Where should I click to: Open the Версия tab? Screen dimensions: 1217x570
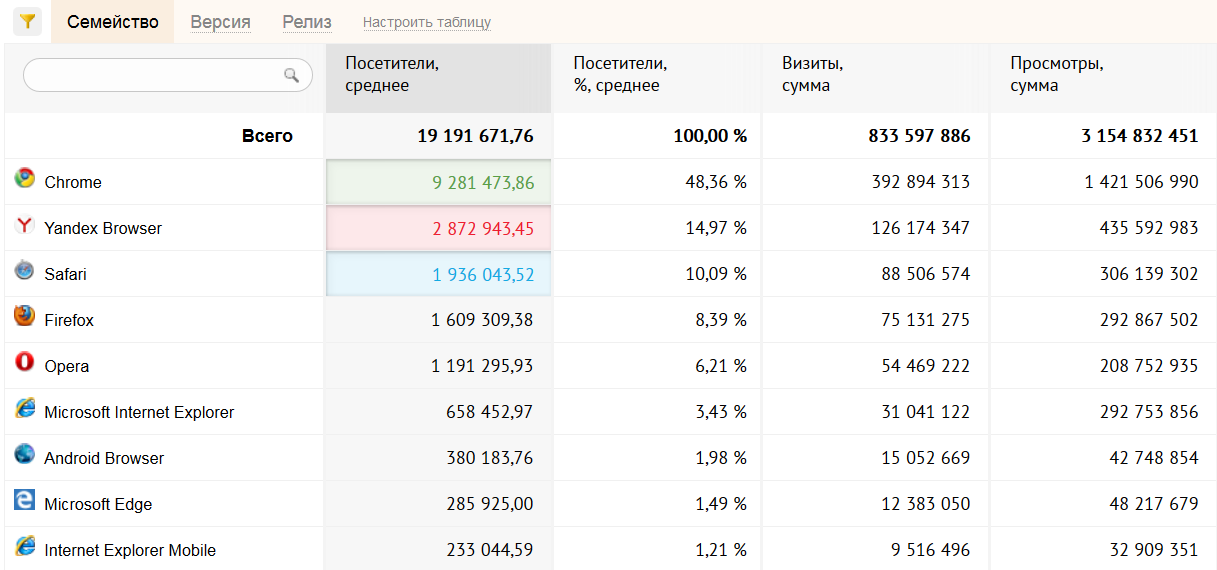pos(220,22)
